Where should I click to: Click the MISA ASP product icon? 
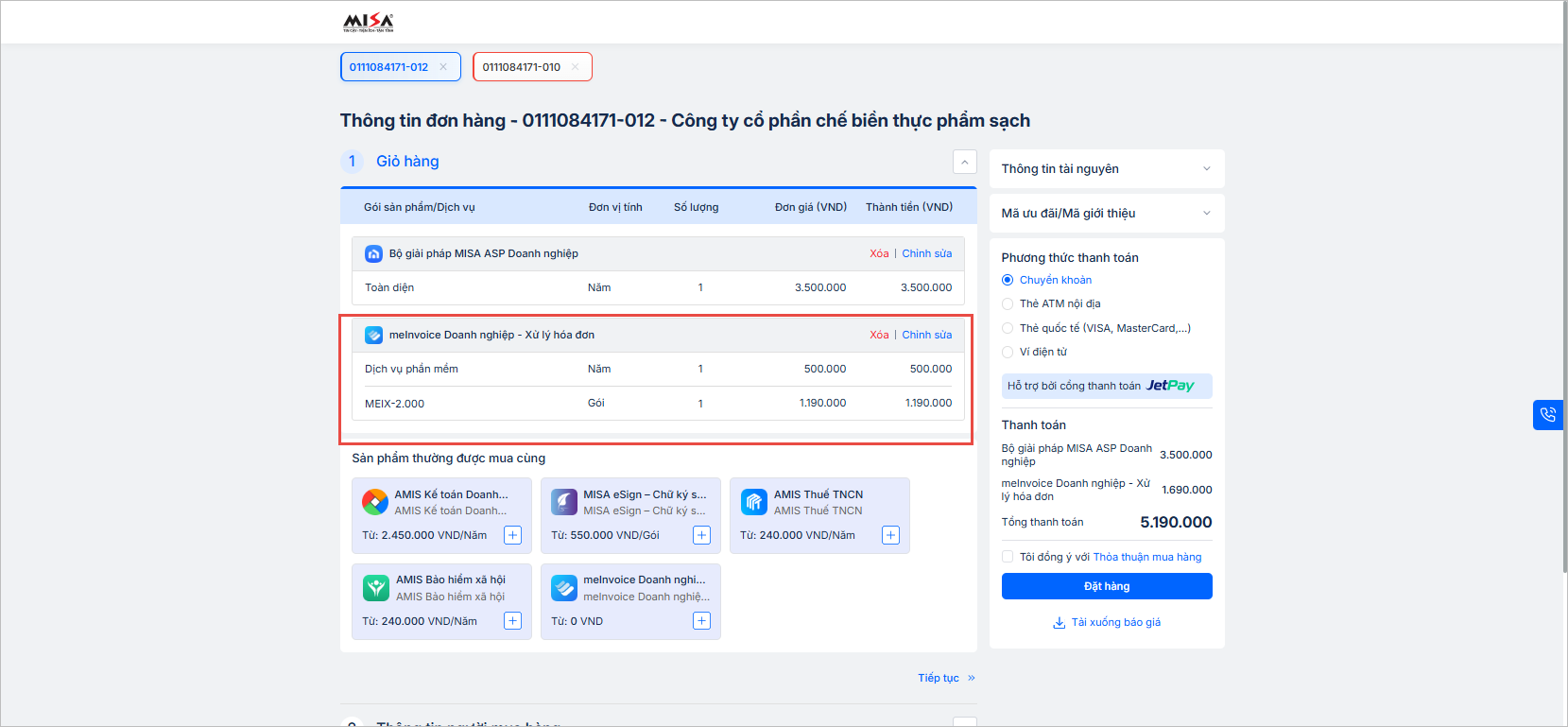373,253
